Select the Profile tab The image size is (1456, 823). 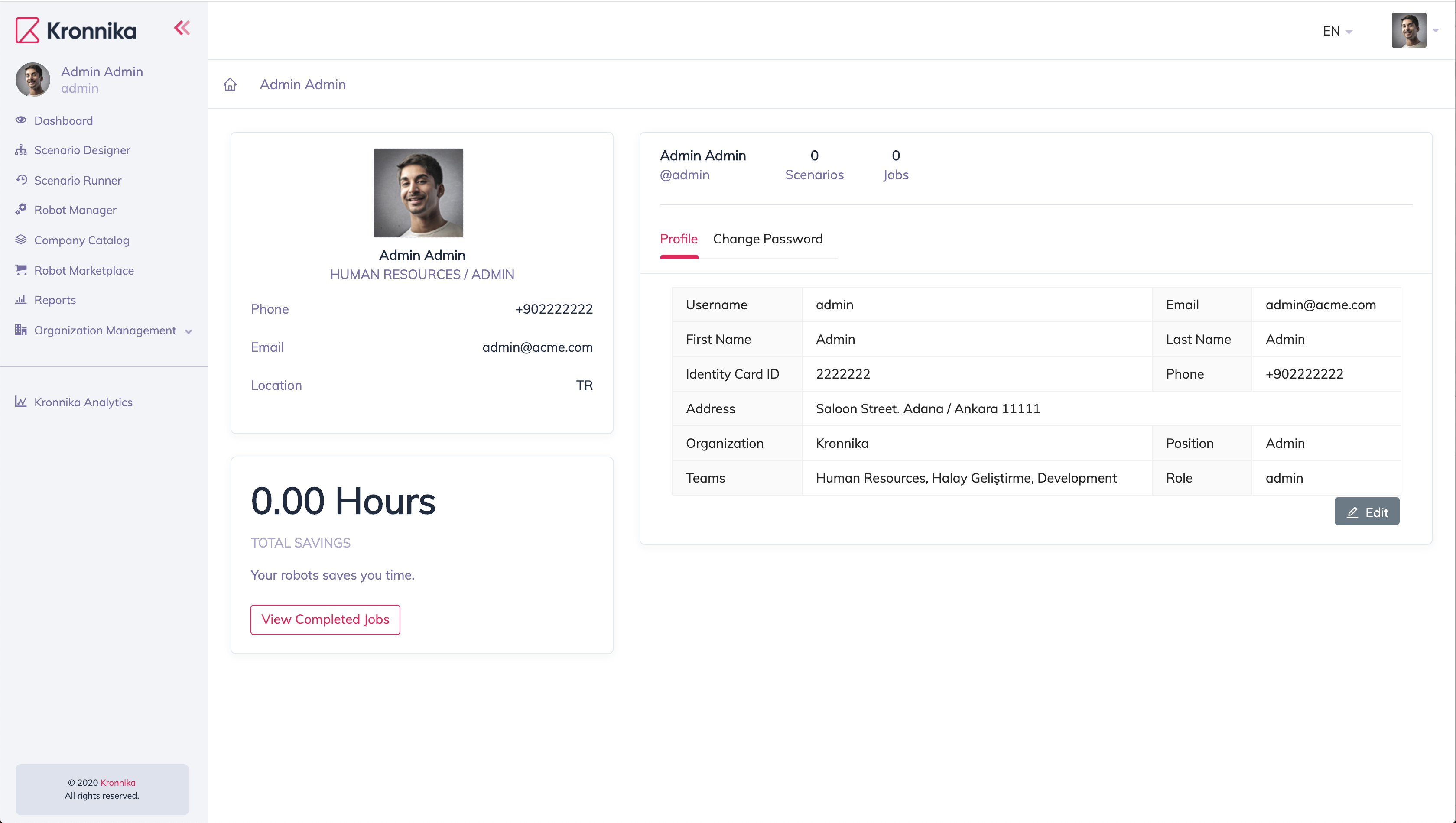(679, 238)
